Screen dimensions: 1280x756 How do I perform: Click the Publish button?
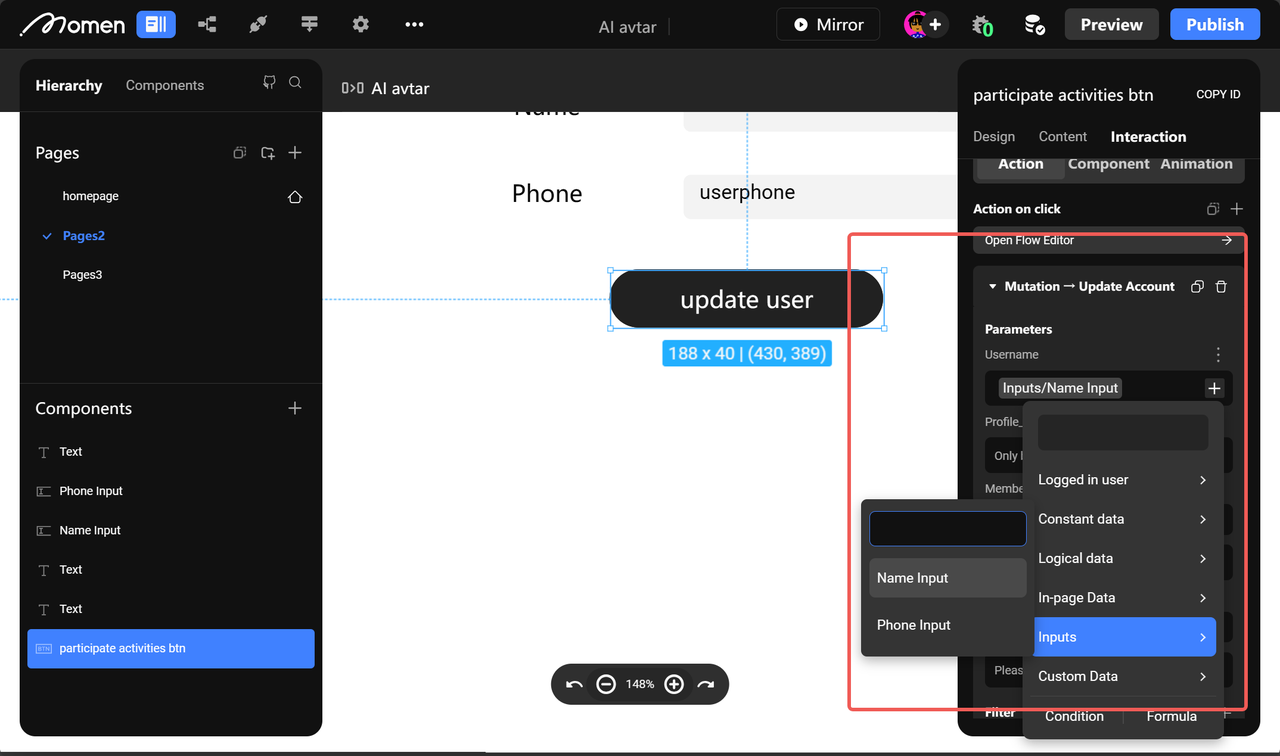(1215, 23)
